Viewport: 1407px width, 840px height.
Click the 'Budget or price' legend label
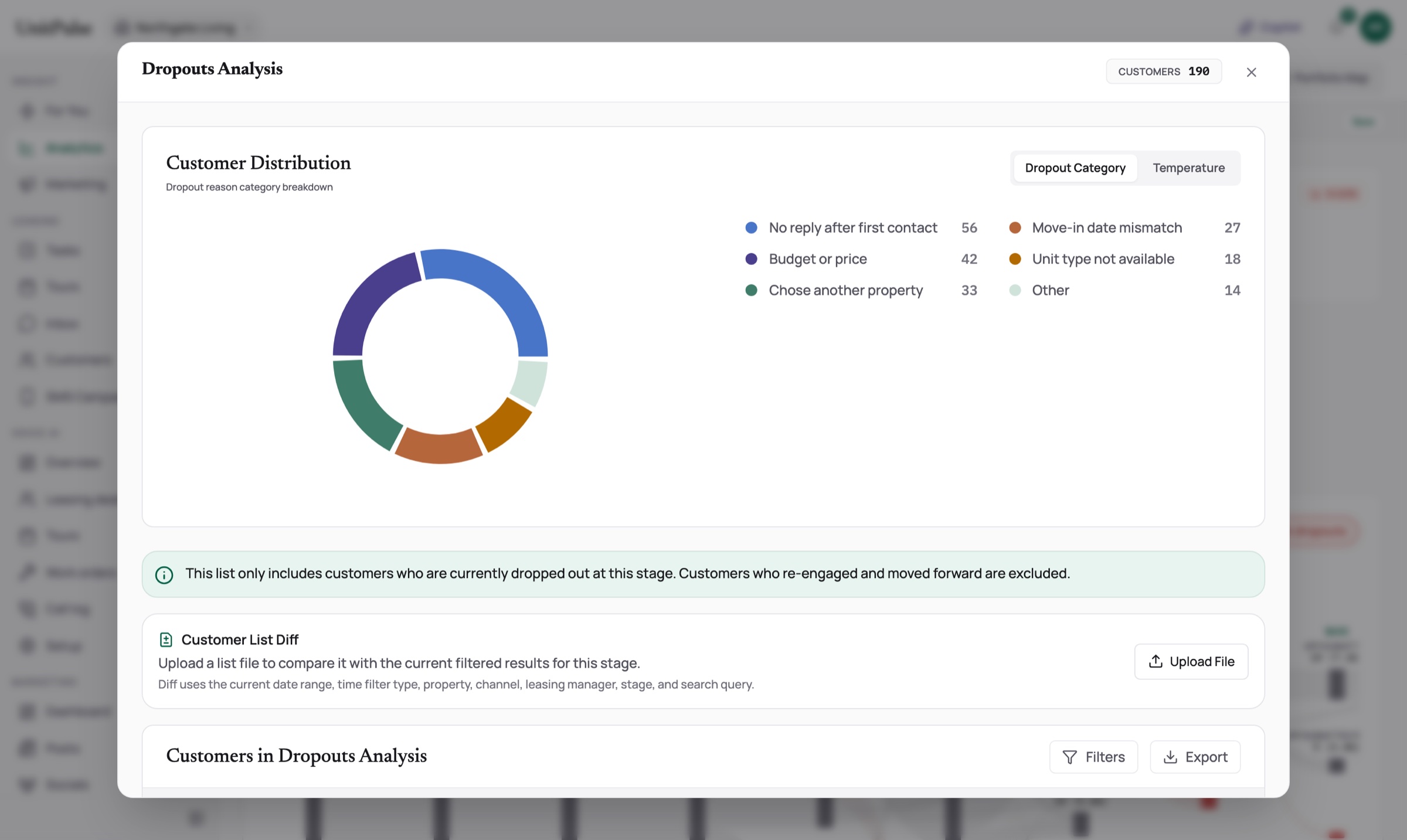point(818,259)
